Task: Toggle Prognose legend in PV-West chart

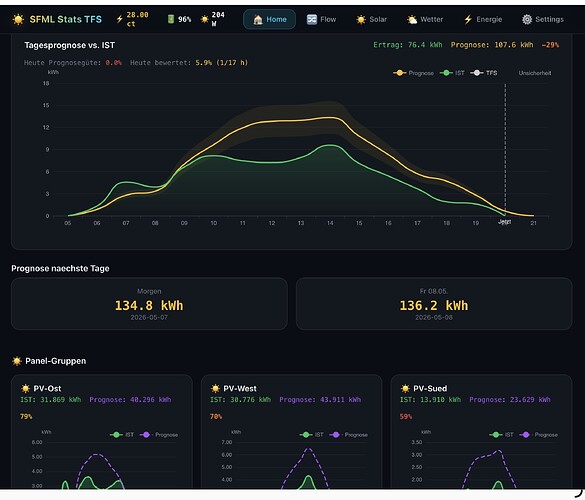Action: (348, 435)
